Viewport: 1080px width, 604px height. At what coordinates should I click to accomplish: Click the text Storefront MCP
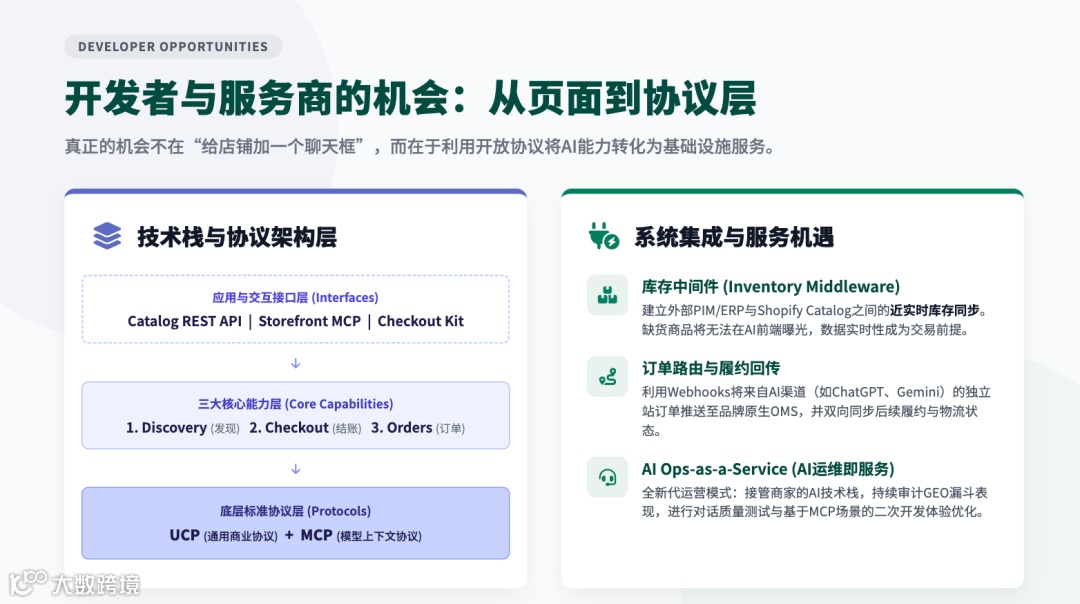309,321
